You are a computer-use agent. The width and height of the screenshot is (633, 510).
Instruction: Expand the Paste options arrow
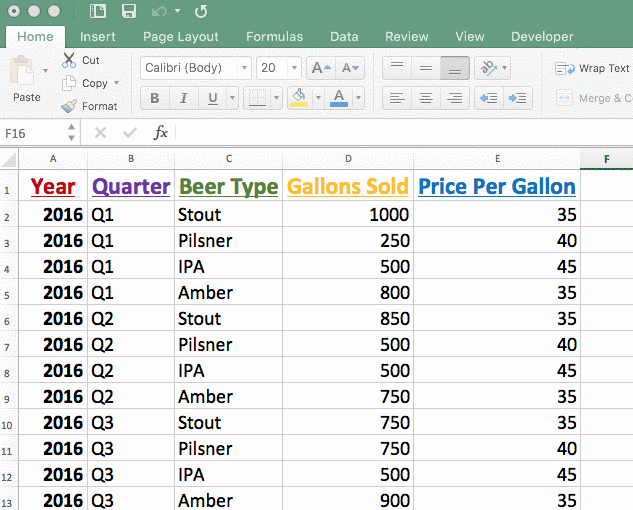46,71
